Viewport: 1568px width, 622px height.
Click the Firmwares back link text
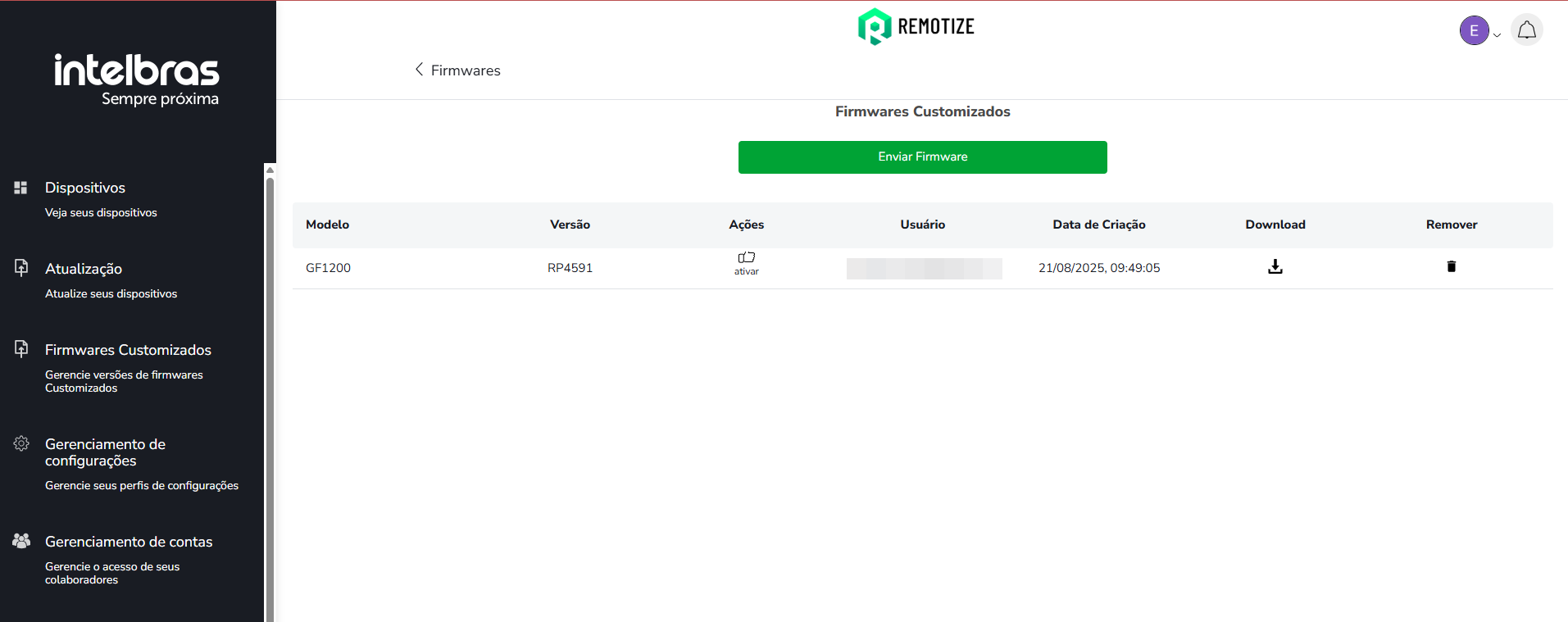coord(466,70)
